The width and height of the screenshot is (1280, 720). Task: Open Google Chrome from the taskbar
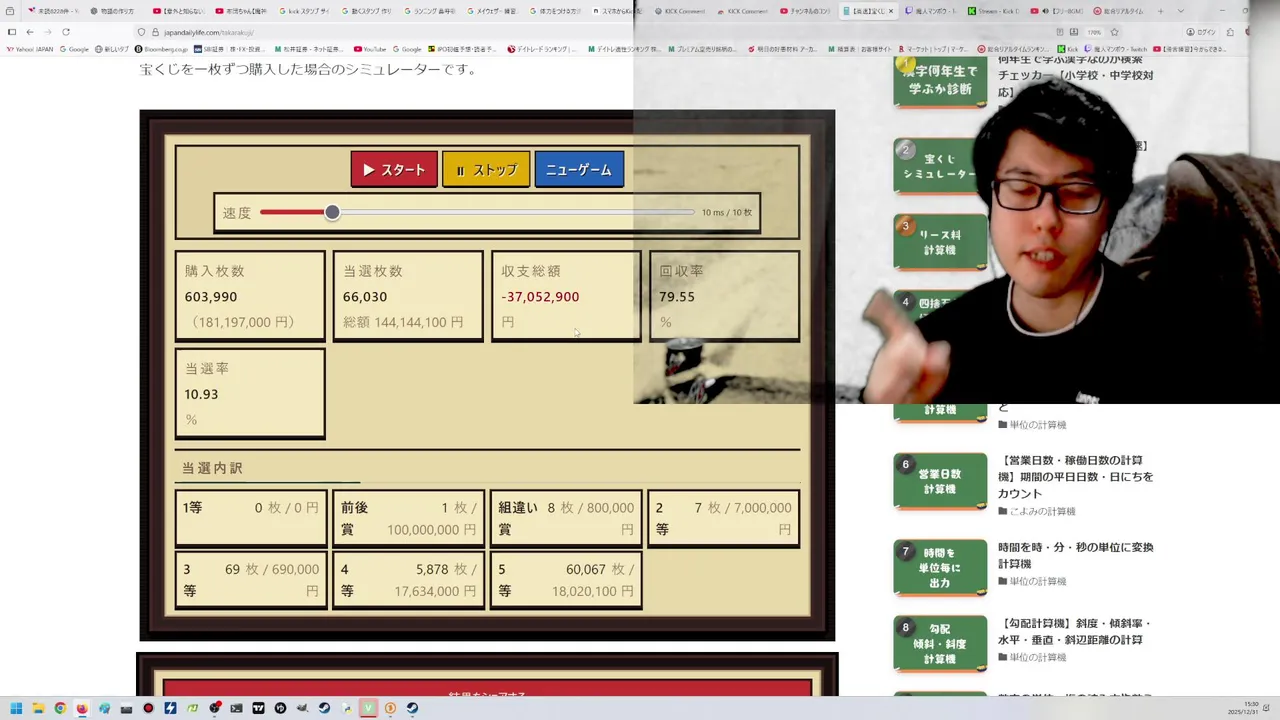tap(60, 708)
